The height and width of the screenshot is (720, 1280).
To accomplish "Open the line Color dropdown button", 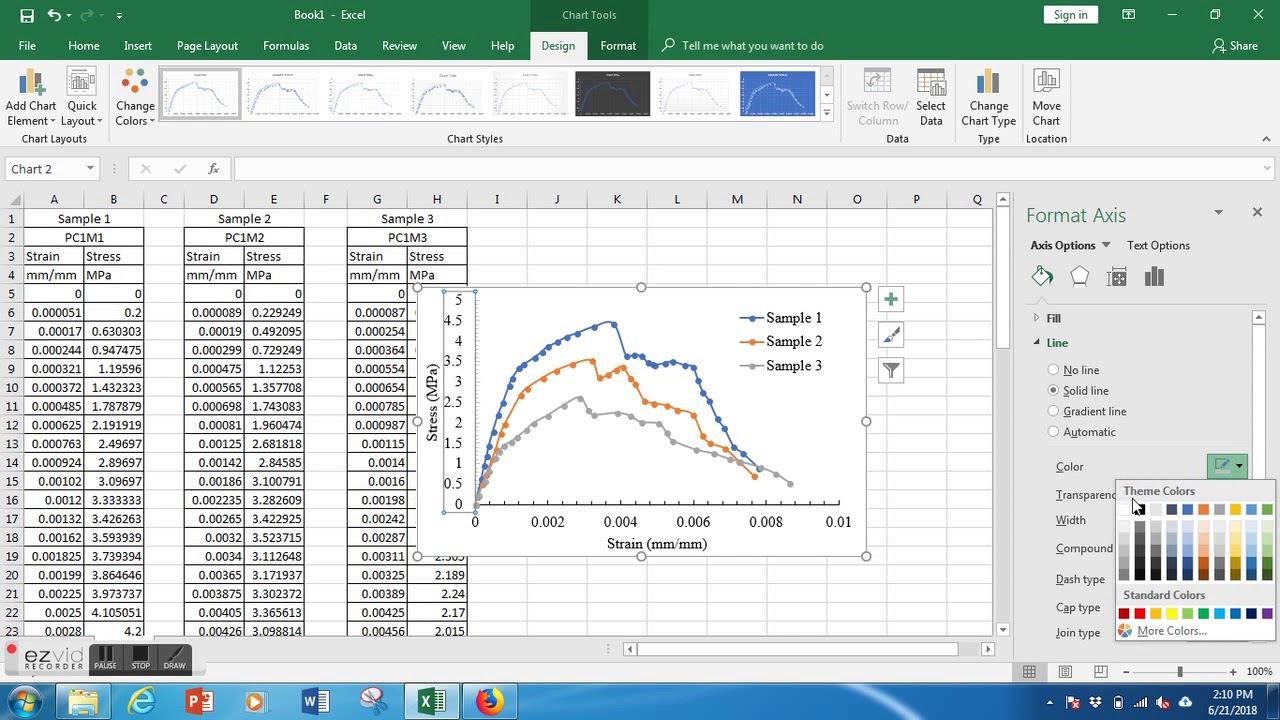I will pyautogui.click(x=1227, y=466).
